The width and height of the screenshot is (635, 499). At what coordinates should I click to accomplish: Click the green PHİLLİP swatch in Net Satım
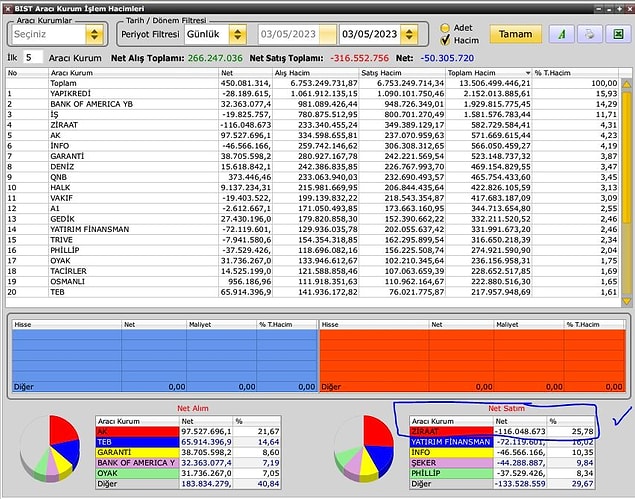452,473
